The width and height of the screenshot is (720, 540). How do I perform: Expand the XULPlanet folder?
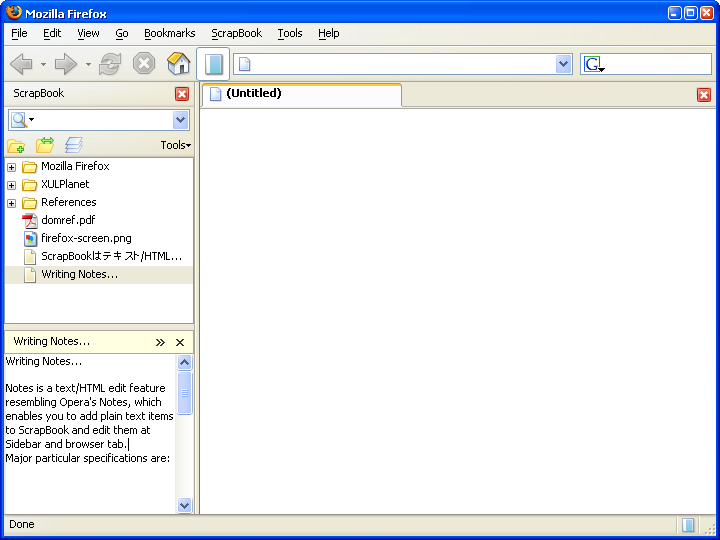coord(11,185)
